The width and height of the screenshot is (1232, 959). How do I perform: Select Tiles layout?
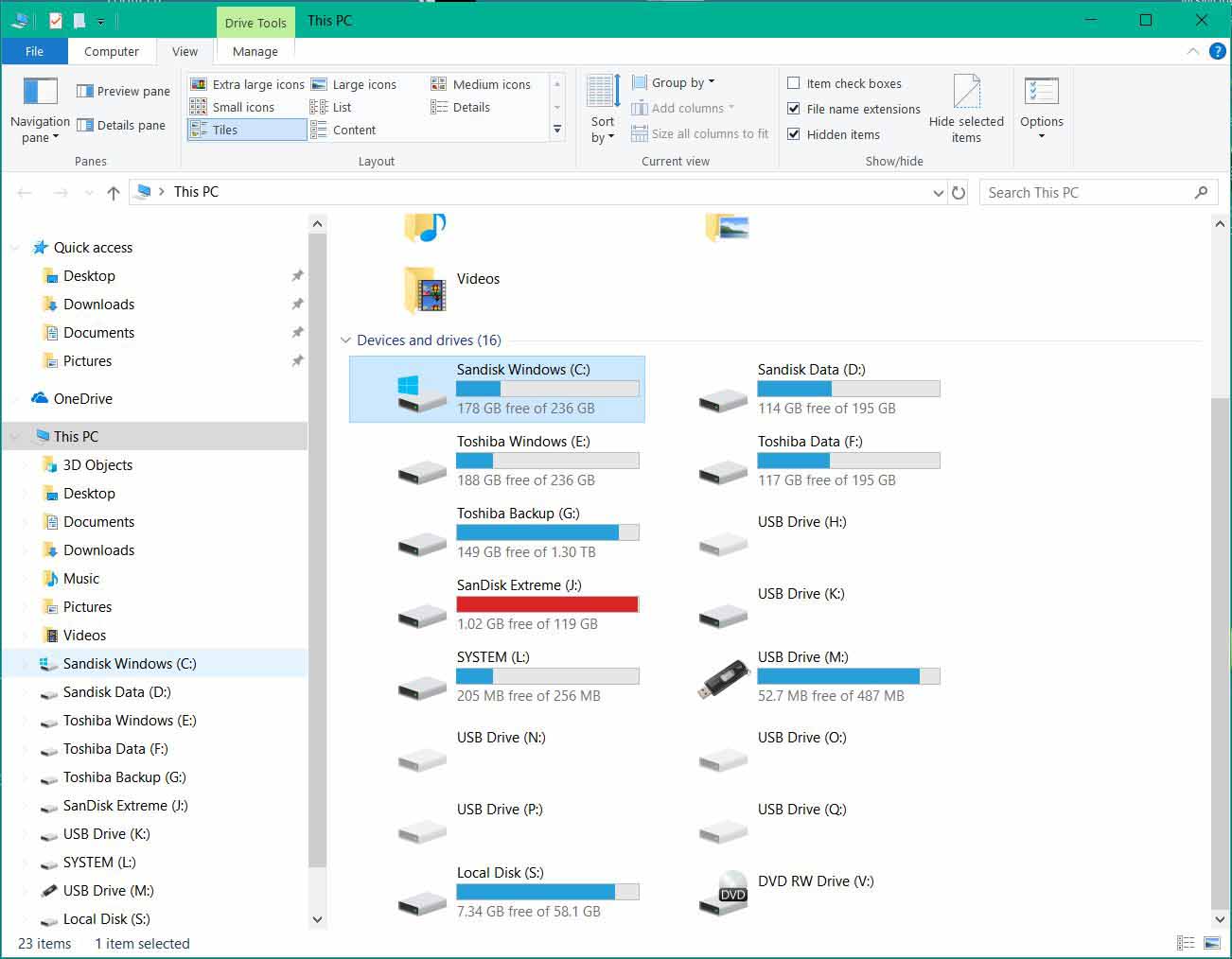pos(247,130)
